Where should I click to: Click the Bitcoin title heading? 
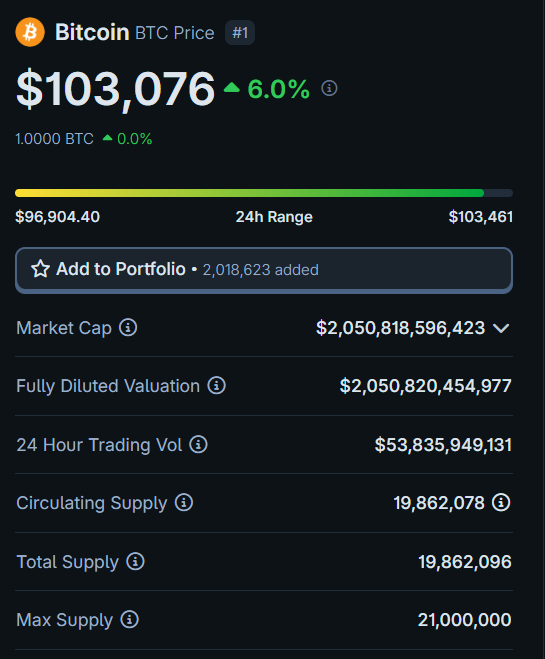pyautogui.click(x=92, y=32)
